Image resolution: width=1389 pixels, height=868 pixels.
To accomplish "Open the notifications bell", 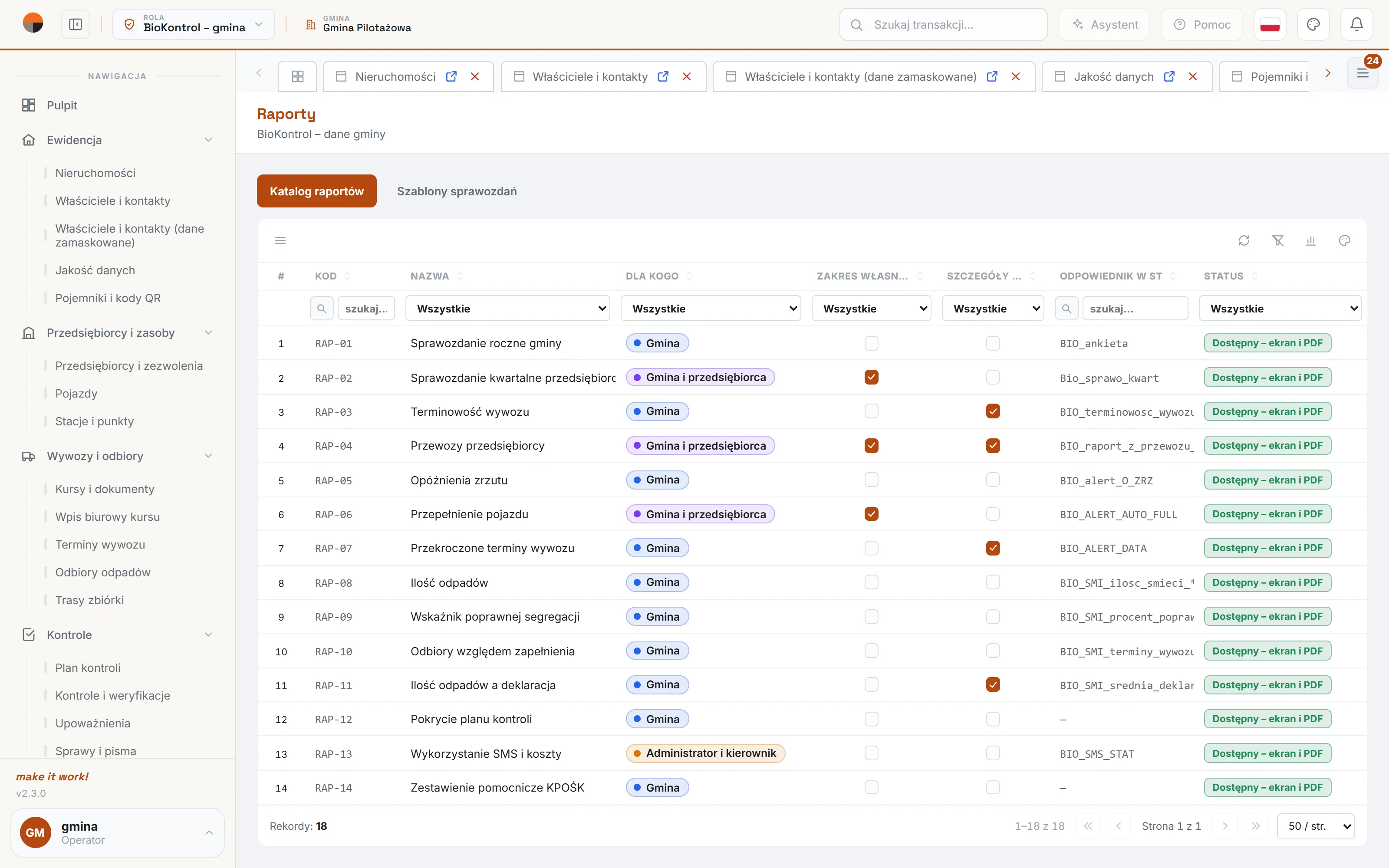I will click(1356, 25).
